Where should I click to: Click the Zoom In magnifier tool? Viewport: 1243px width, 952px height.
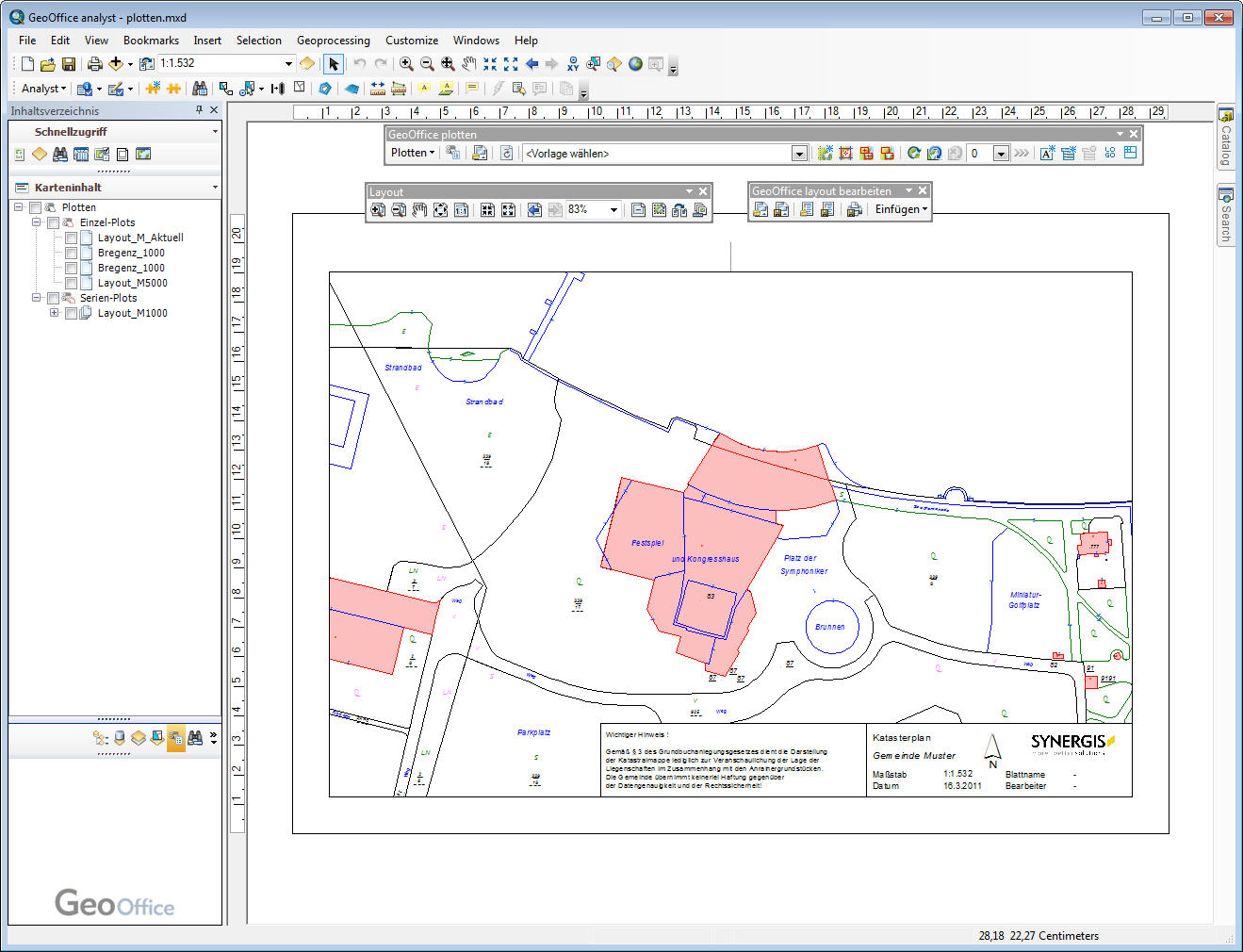tap(406, 64)
